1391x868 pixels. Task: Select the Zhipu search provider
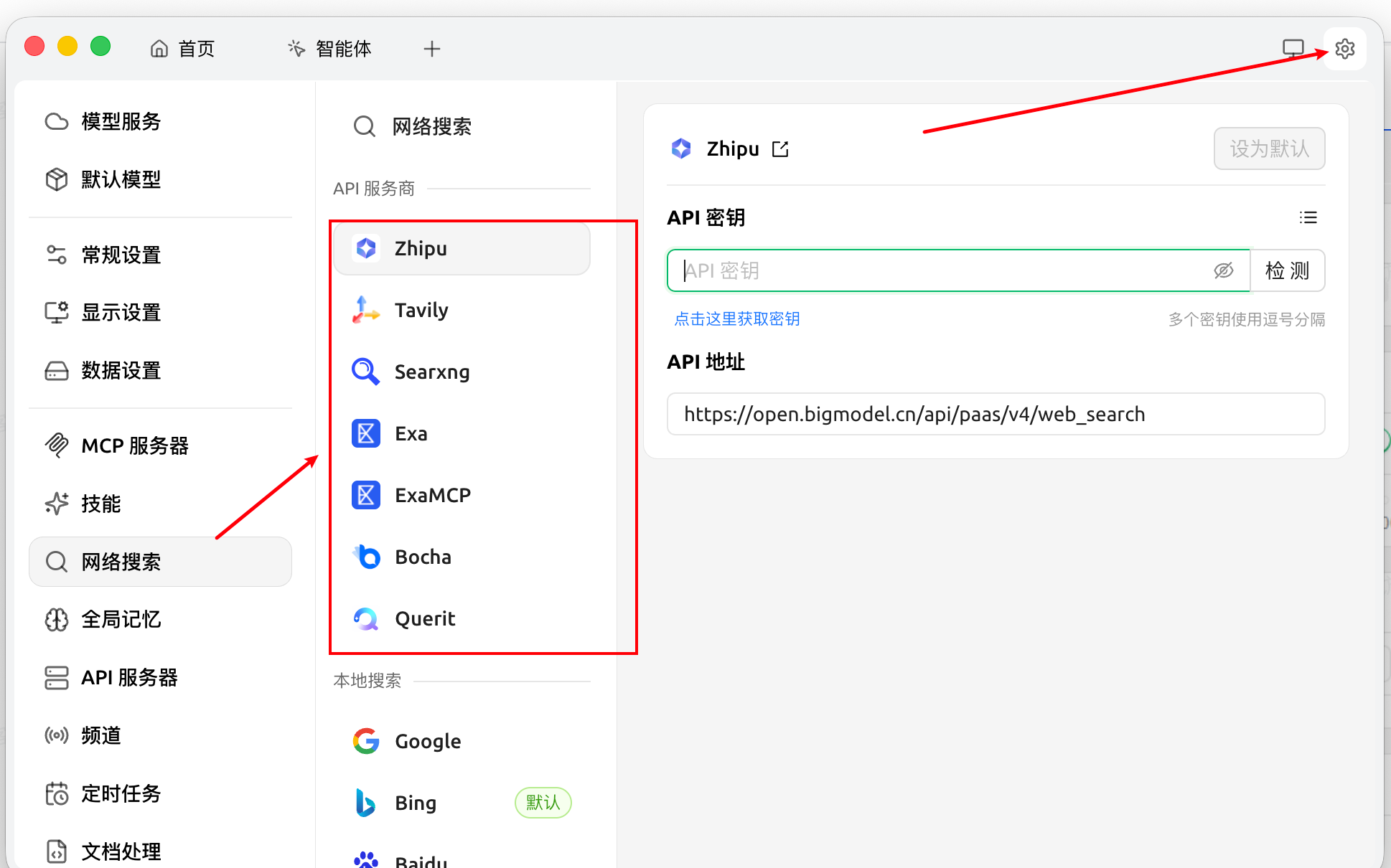coord(462,248)
